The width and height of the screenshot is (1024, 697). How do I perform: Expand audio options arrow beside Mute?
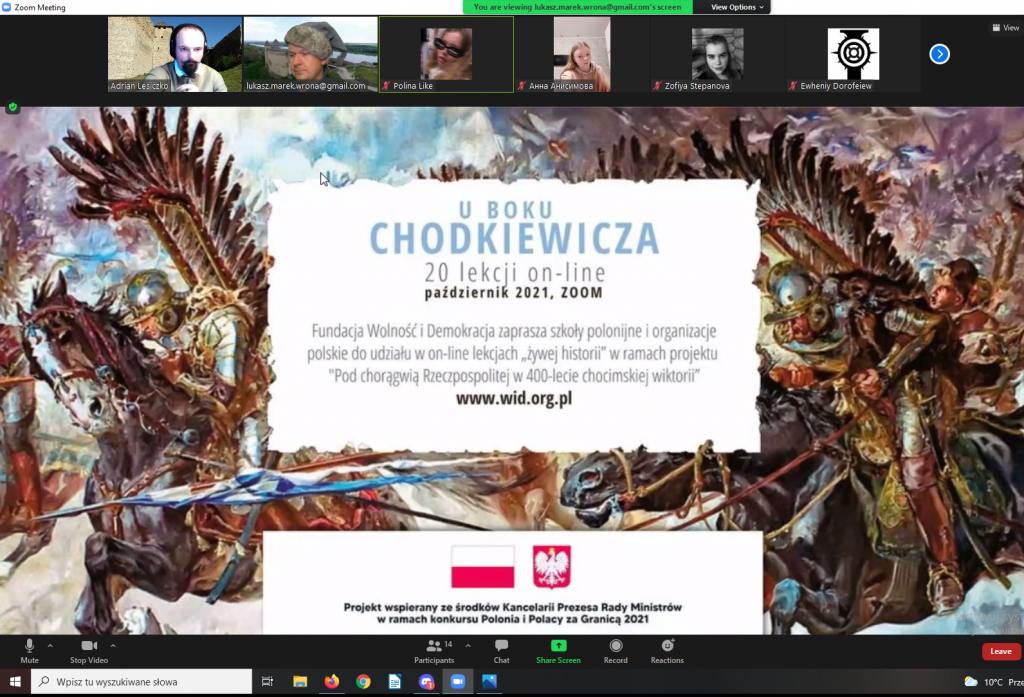coord(50,645)
